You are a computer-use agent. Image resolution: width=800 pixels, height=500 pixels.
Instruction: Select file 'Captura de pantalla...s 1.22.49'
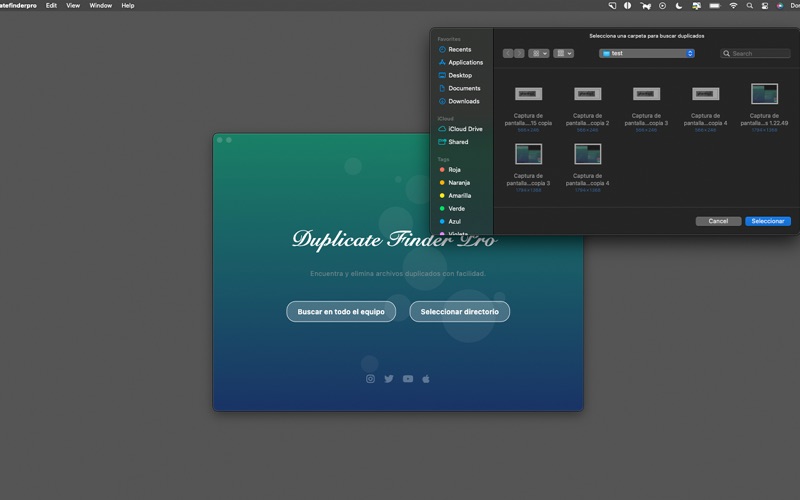click(x=764, y=107)
